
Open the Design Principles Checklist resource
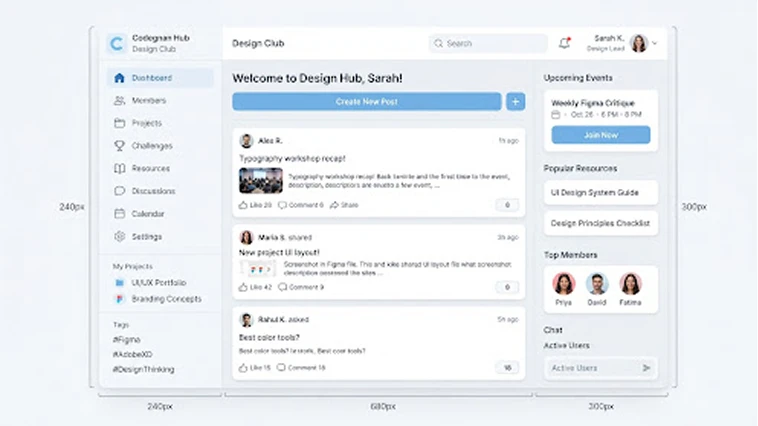[x=601, y=223]
